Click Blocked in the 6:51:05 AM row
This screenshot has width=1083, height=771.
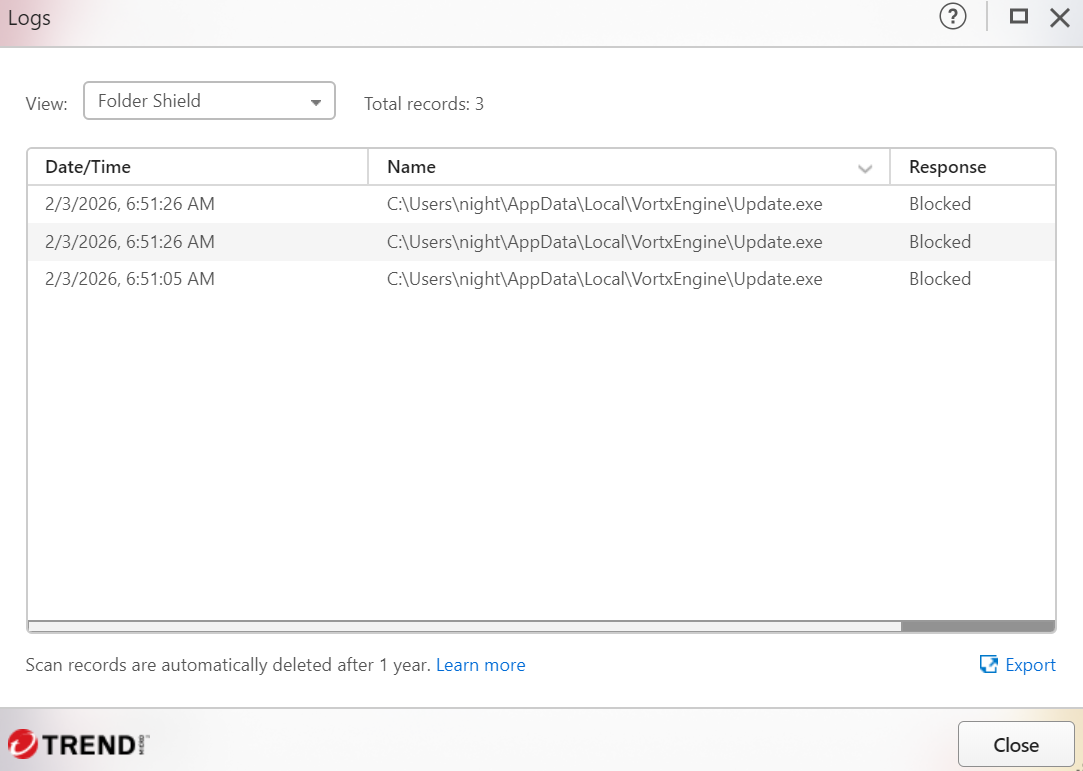940,279
